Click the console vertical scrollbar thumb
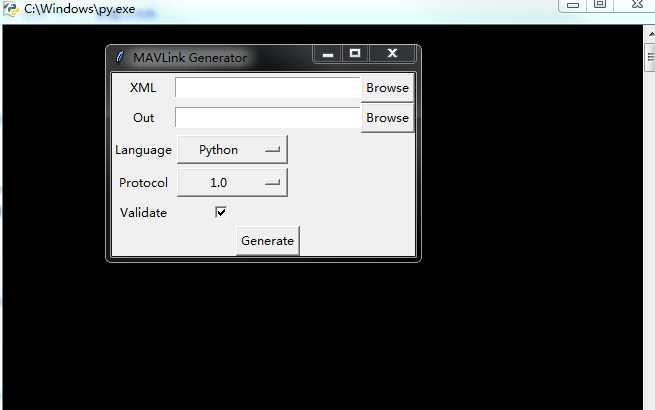655x410 pixels. coord(651,57)
